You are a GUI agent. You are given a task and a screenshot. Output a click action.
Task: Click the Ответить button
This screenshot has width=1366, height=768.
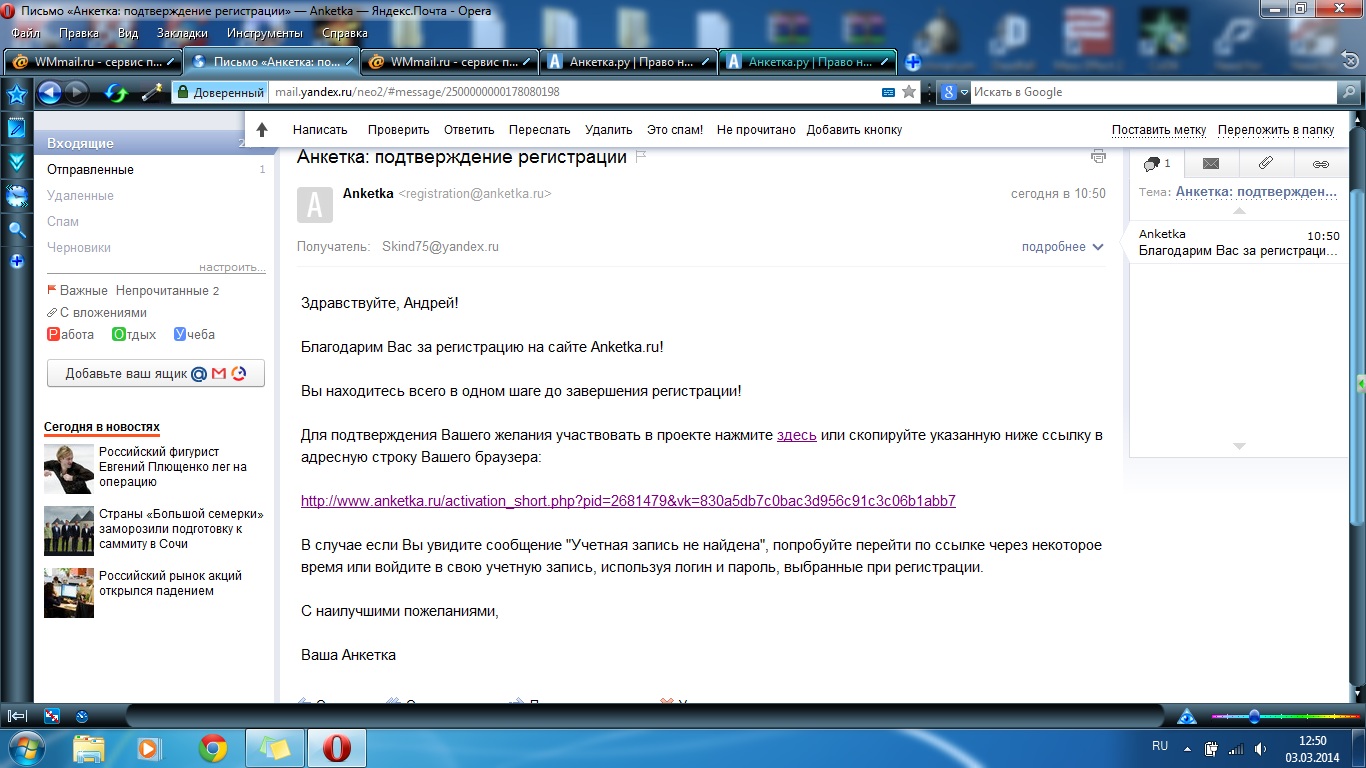pyautogui.click(x=469, y=130)
